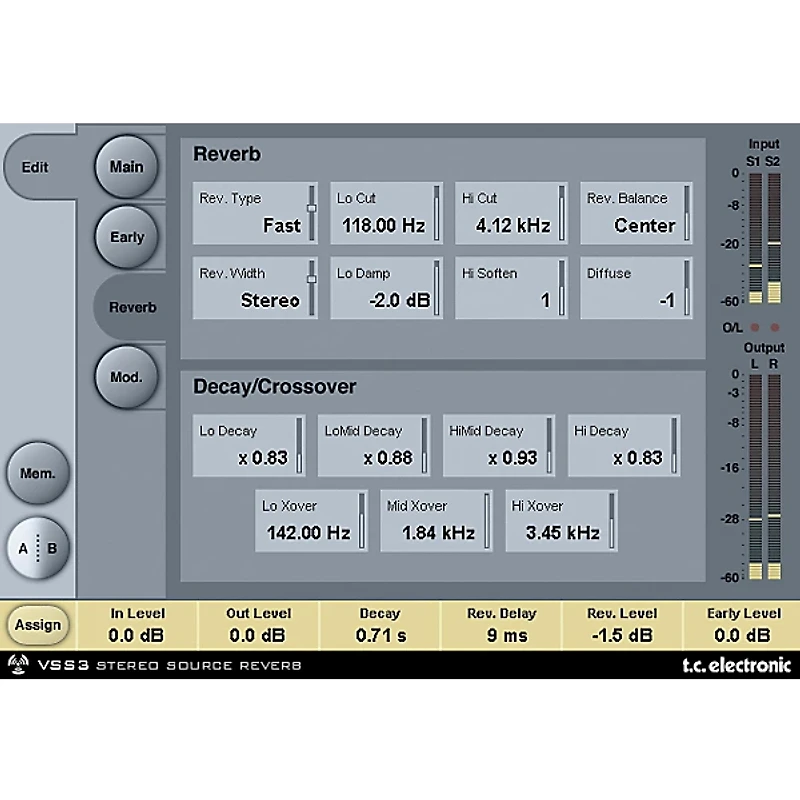Open the Mem. memory page
The image size is (800, 800).
37,473
